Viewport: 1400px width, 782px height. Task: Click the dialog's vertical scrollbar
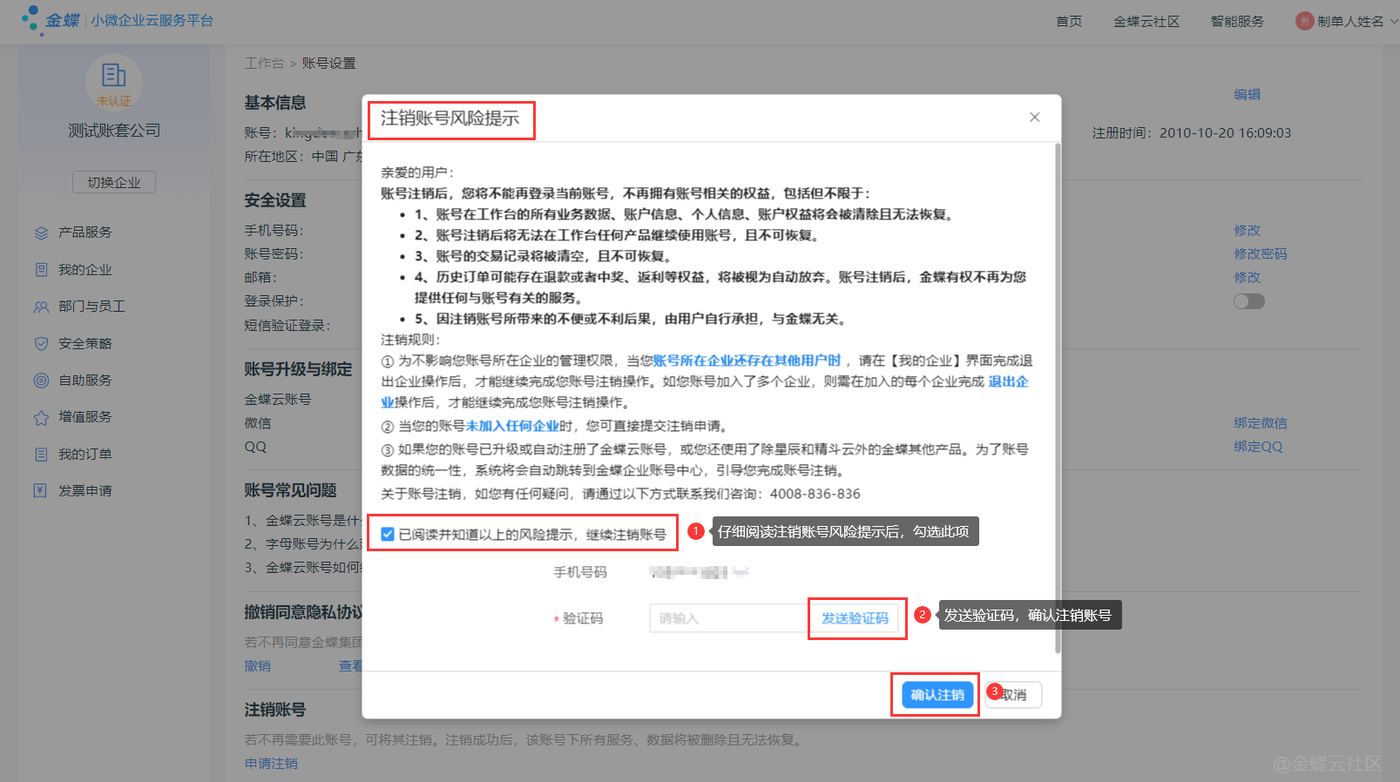point(1057,400)
